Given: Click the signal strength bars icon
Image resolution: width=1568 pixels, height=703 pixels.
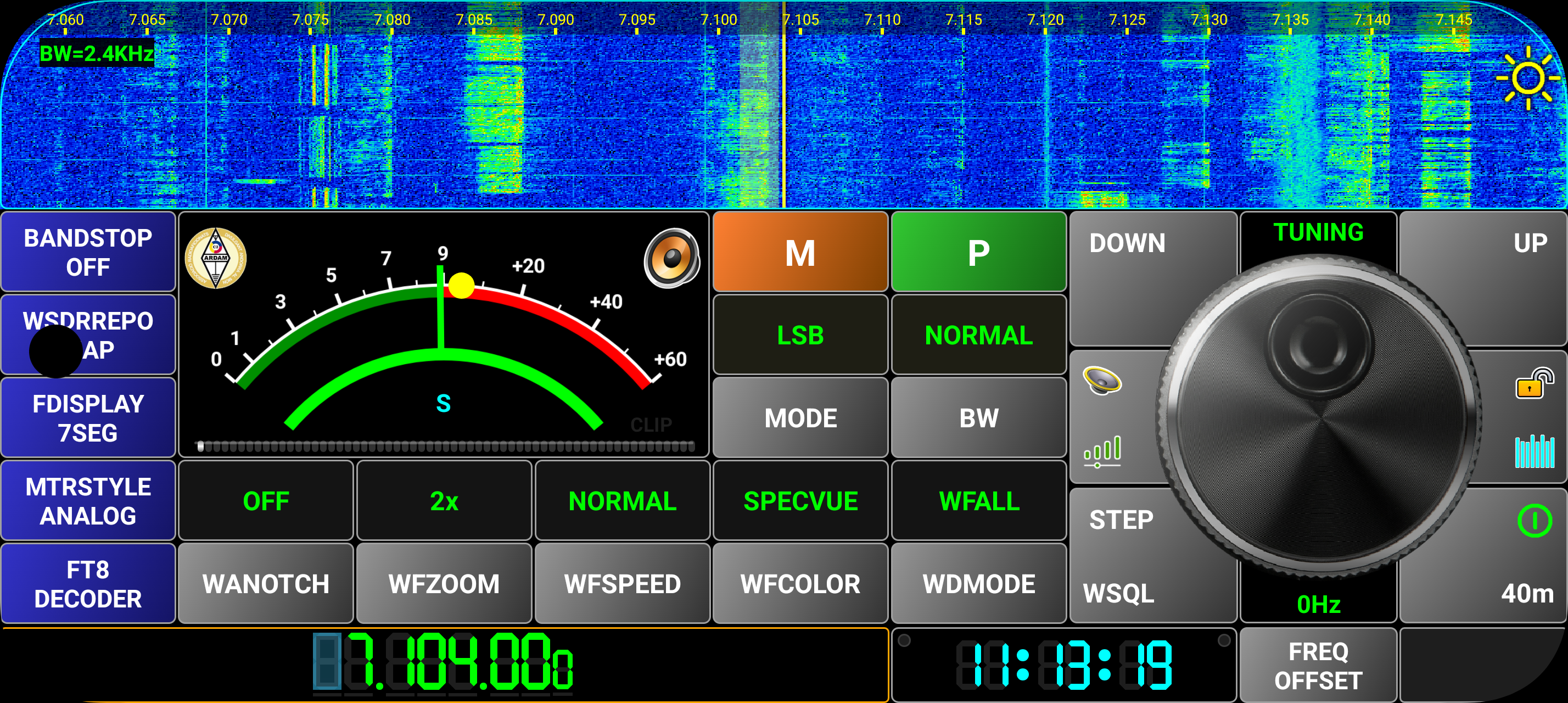Looking at the screenshot, I should (1102, 451).
